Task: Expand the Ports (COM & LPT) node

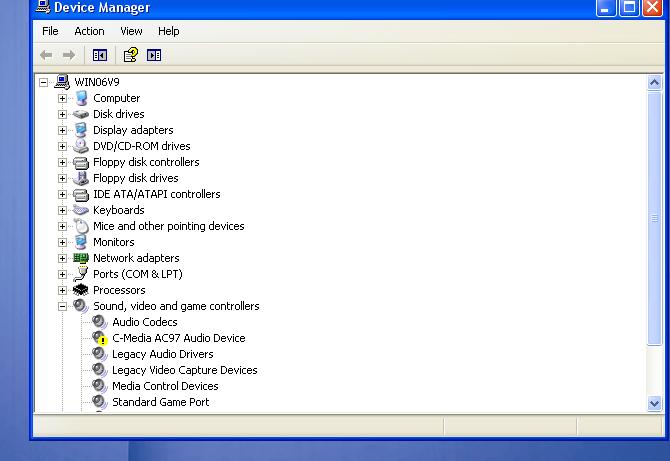Action: (62, 274)
